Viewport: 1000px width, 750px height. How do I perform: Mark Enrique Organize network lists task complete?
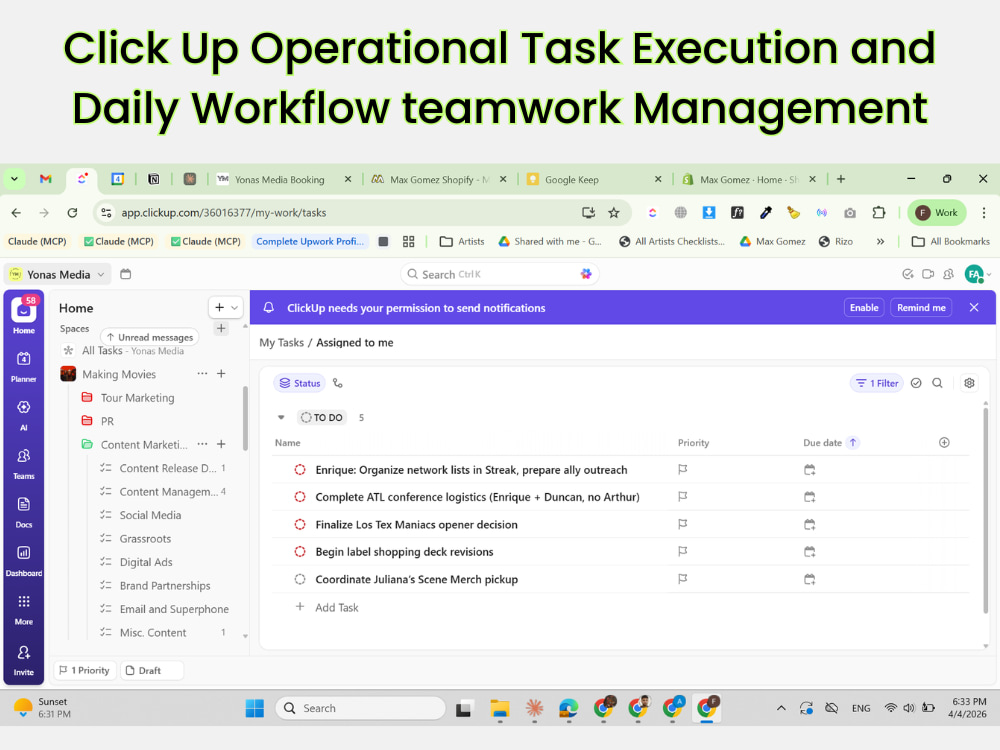point(300,470)
